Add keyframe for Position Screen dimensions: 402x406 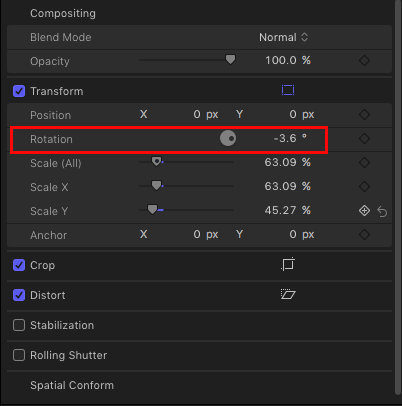[364, 114]
